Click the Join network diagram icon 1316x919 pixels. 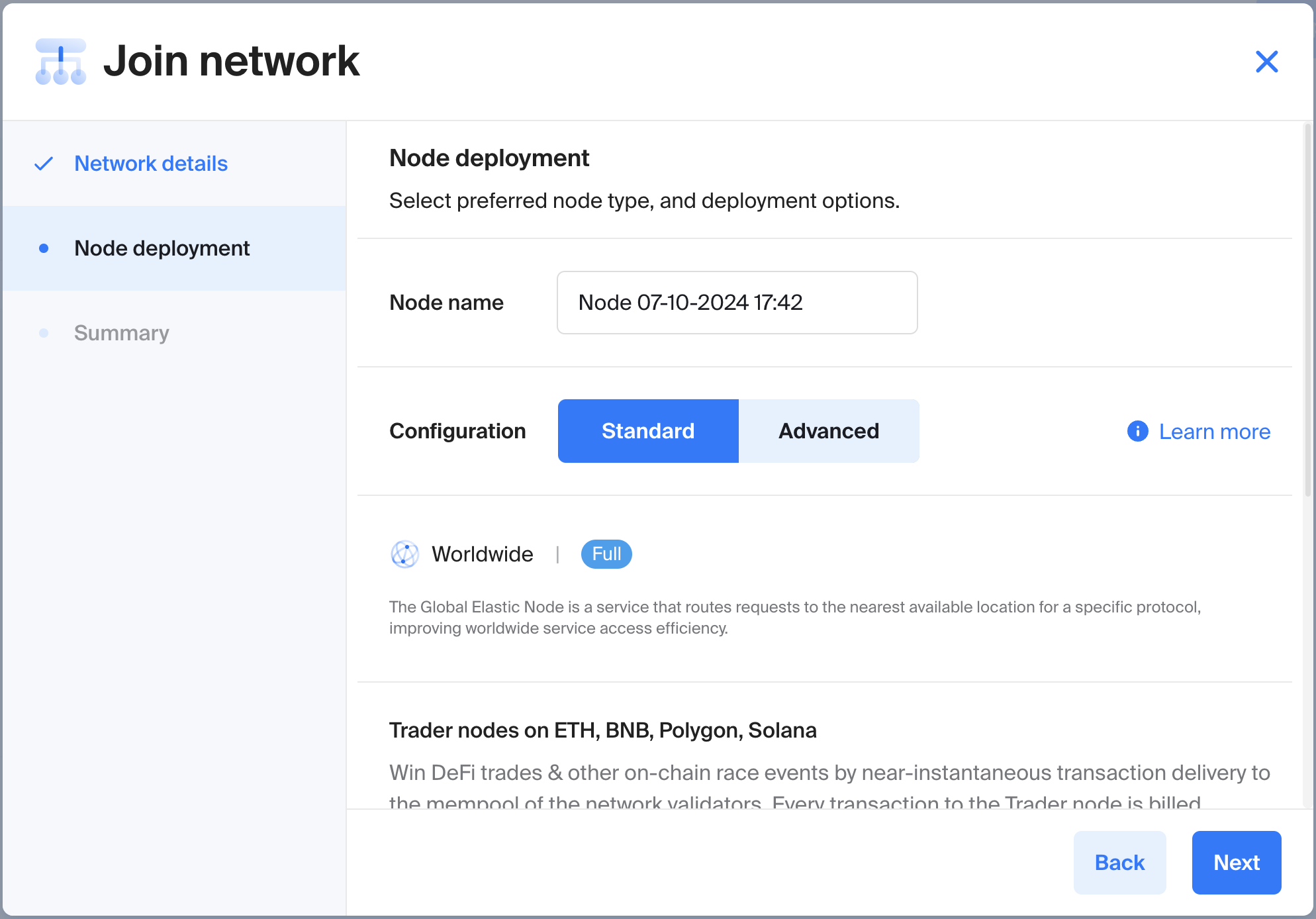click(x=60, y=62)
